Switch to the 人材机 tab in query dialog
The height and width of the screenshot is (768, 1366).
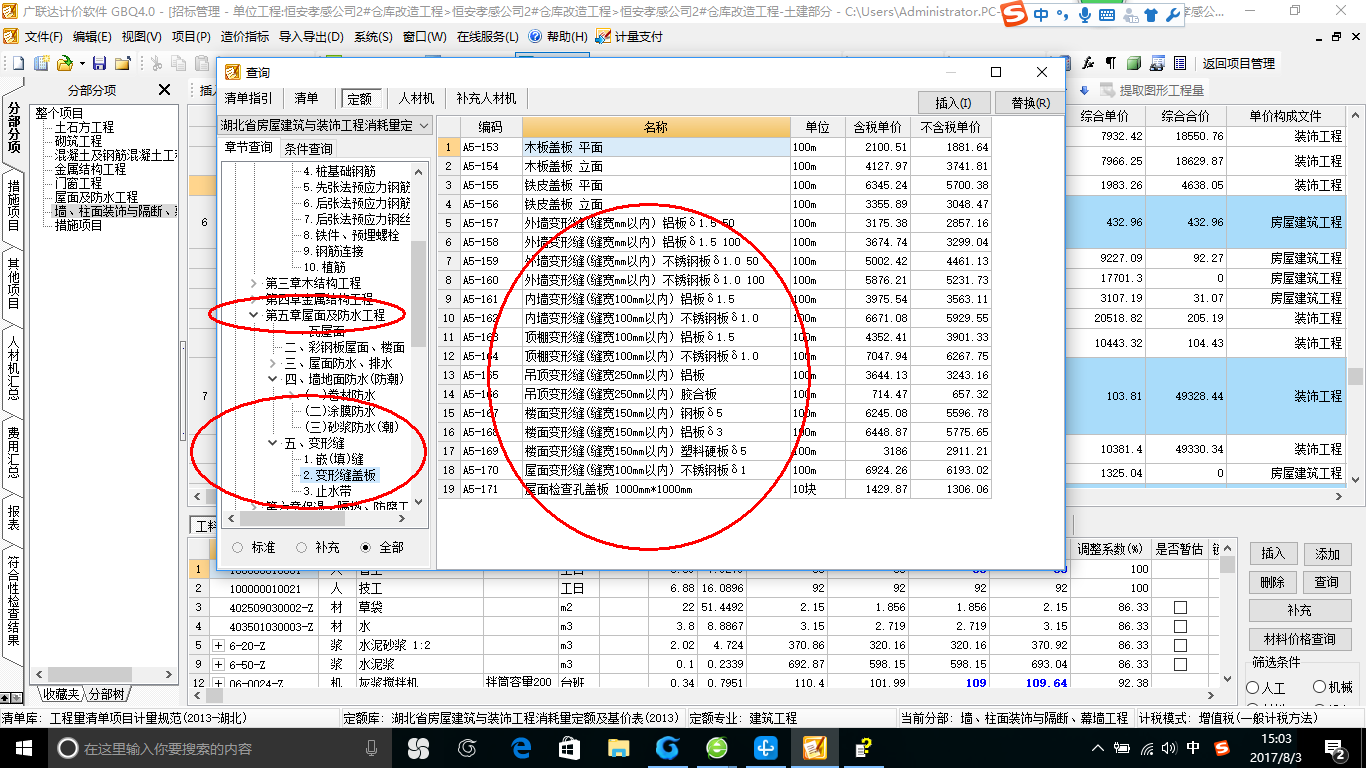(x=416, y=99)
